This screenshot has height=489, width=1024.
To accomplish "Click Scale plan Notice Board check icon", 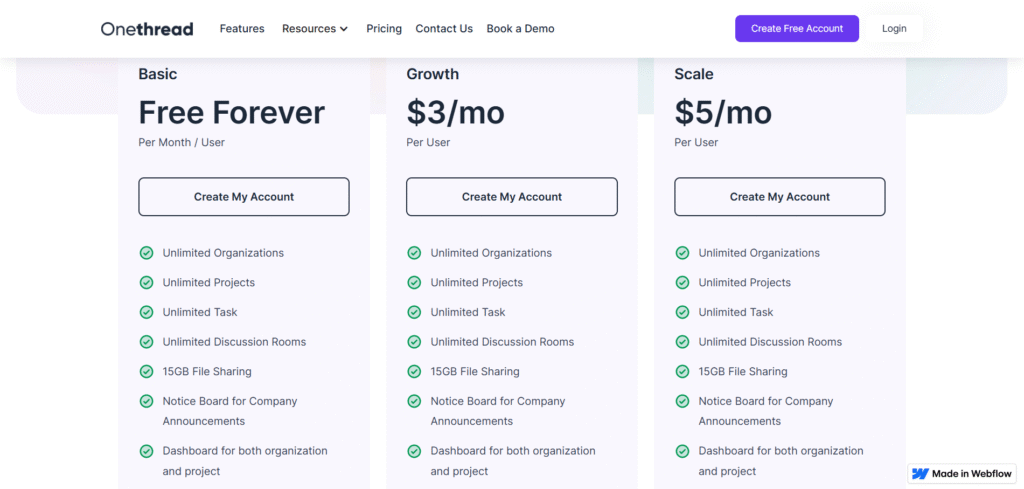I will click(682, 401).
